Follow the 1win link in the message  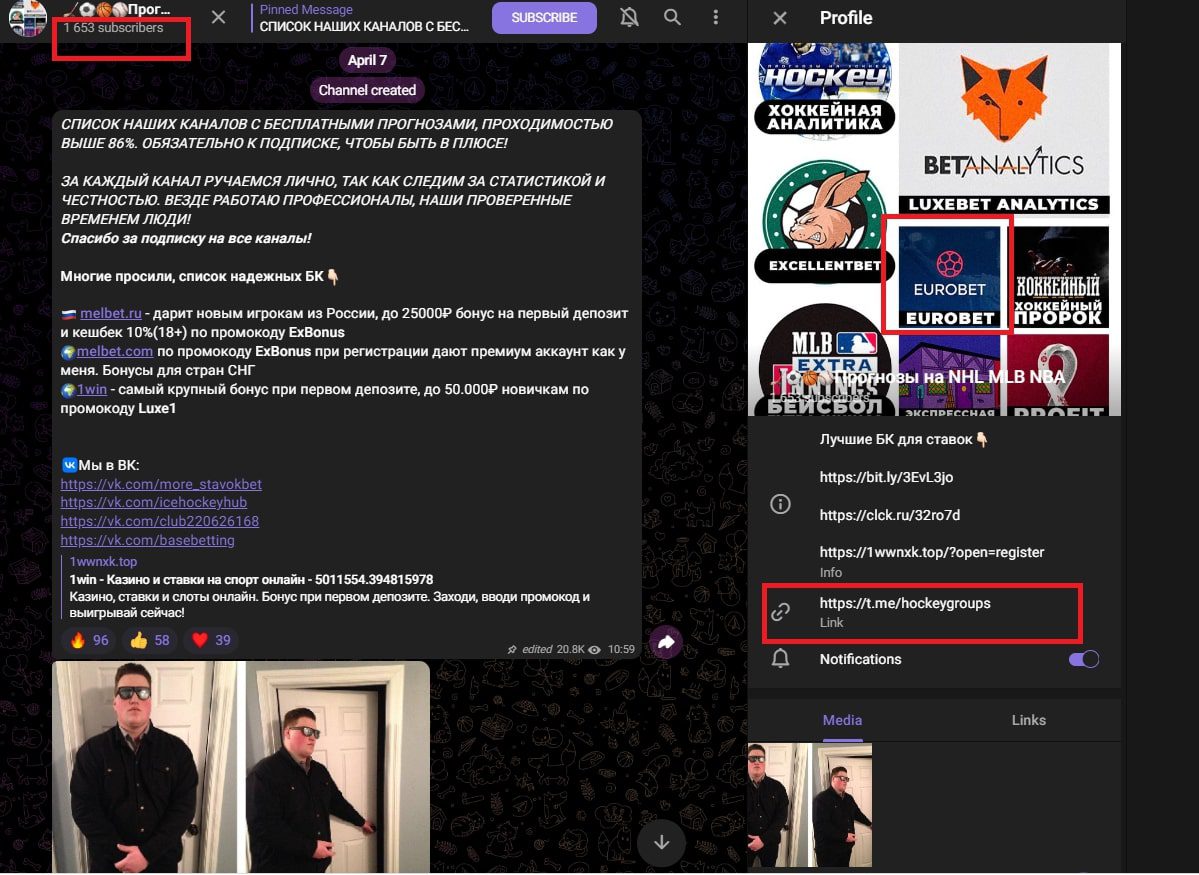(x=92, y=389)
